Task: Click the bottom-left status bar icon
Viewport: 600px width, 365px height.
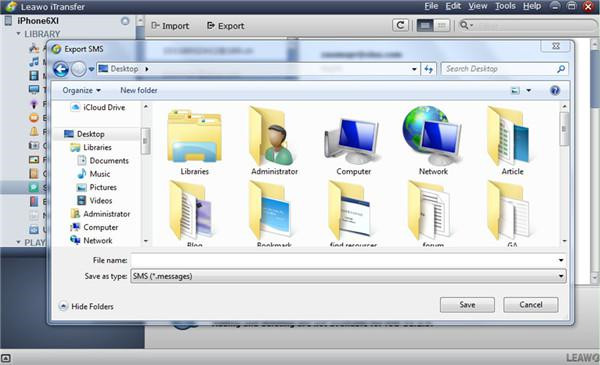Action: [5, 358]
